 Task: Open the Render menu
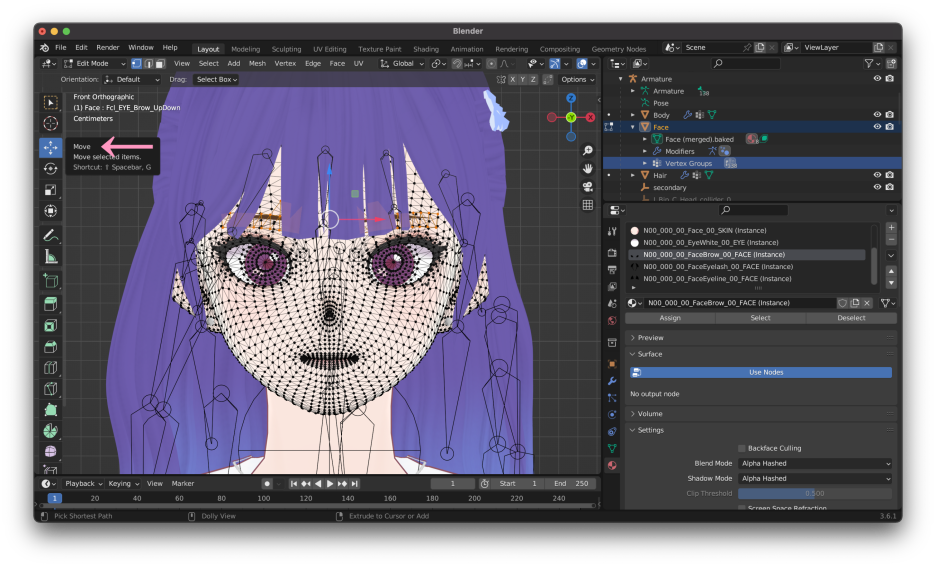(x=108, y=48)
